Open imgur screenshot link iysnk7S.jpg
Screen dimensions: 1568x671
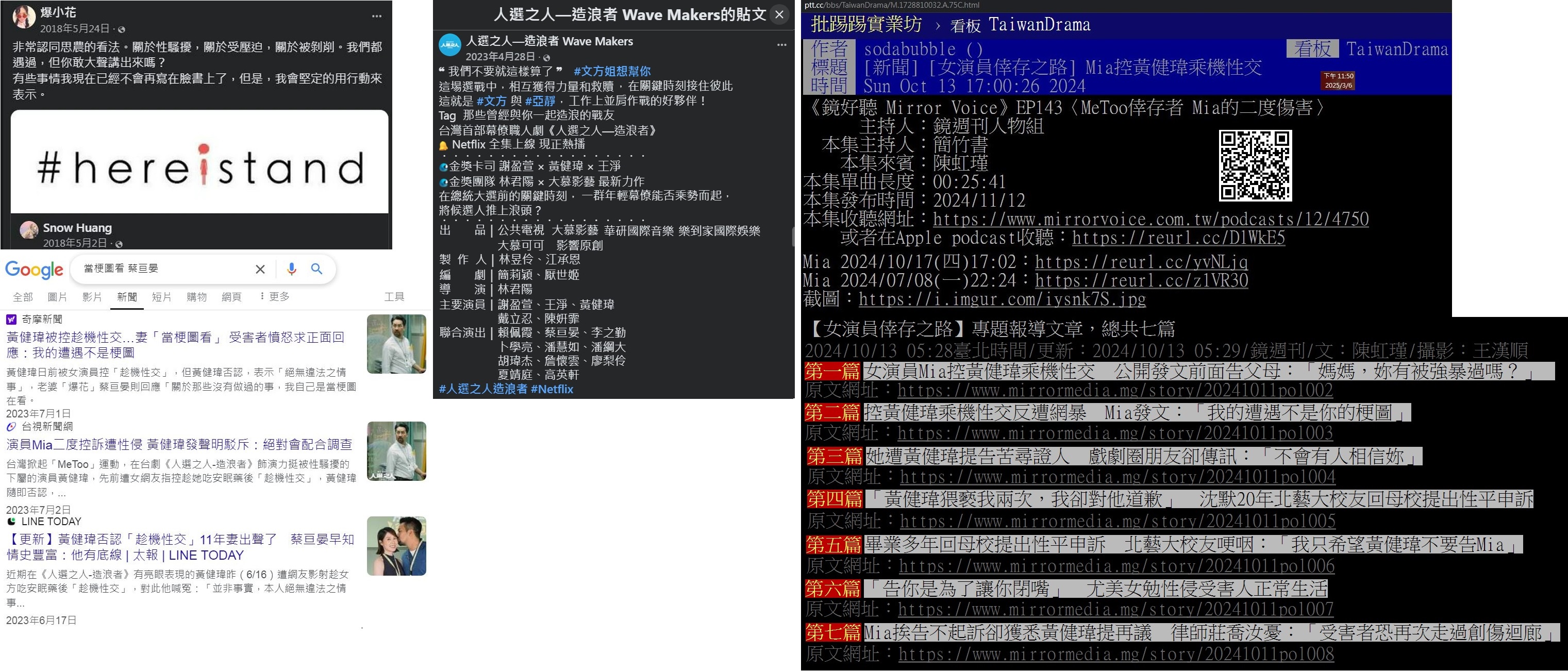pyautogui.click(x=1002, y=299)
